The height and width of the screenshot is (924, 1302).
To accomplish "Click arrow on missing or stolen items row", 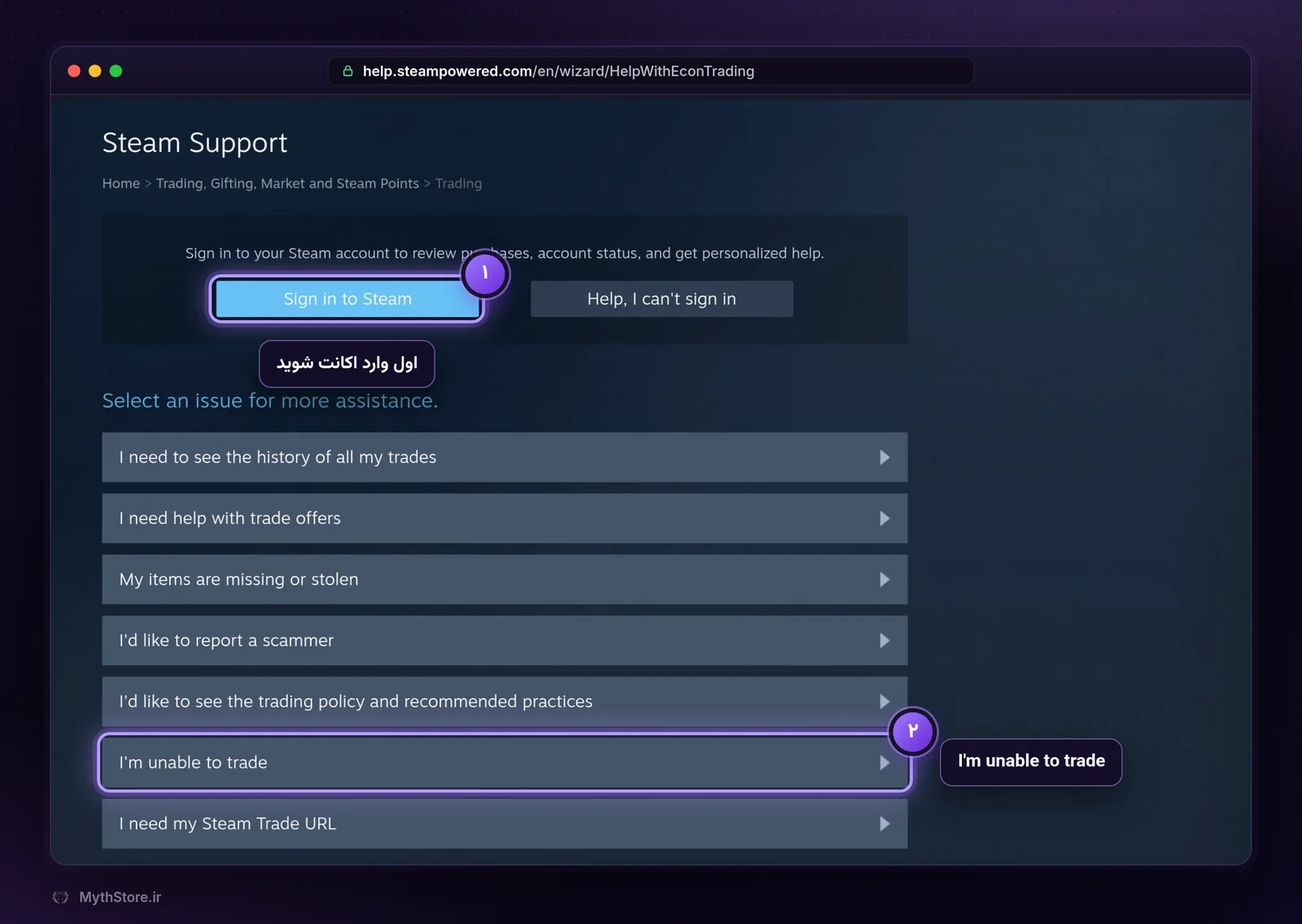I will click(885, 579).
